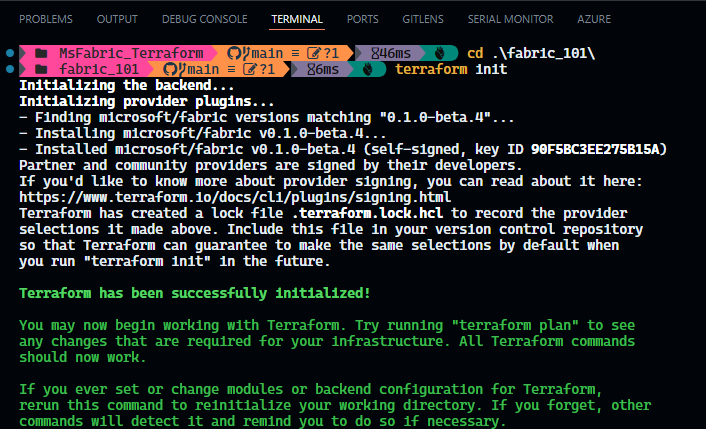Image resolution: width=706 pixels, height=429 pixels.
Task: Click the blue command marker beside MsFabric_Terraform
Action: (10, 53)
